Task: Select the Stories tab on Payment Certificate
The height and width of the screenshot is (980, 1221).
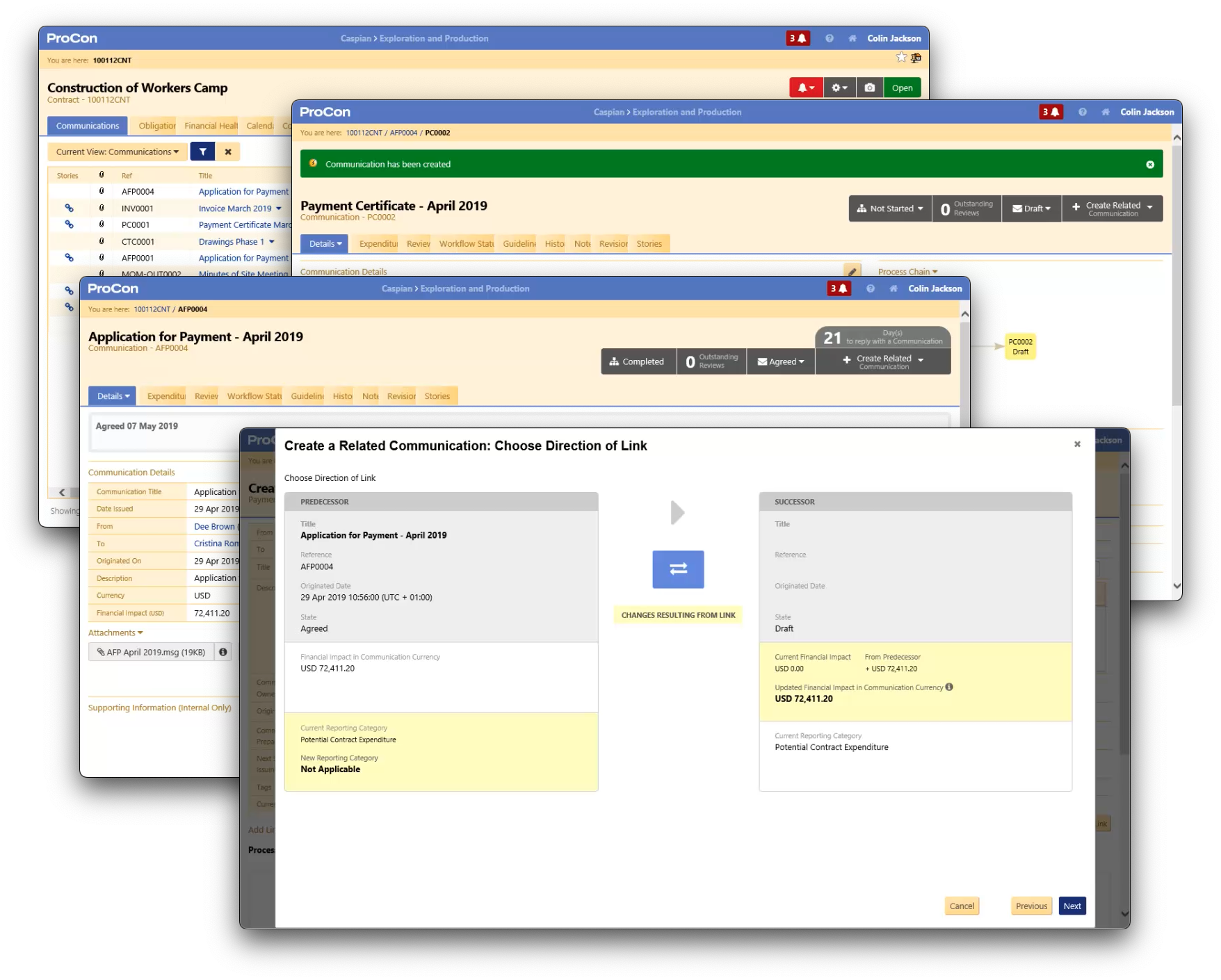Action: (x=649, y=243)
